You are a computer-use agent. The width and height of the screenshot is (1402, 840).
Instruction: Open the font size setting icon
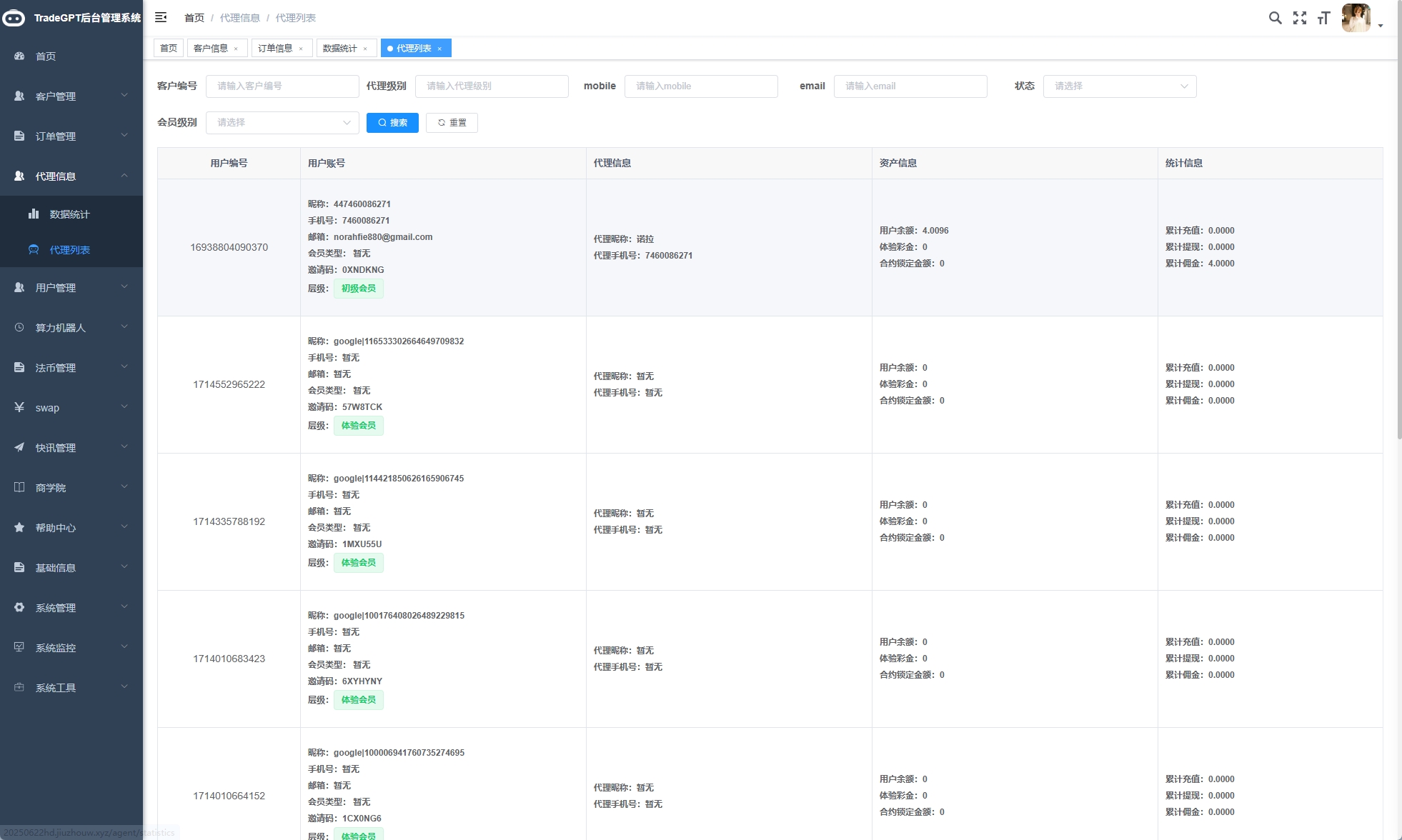point(1323,18)
